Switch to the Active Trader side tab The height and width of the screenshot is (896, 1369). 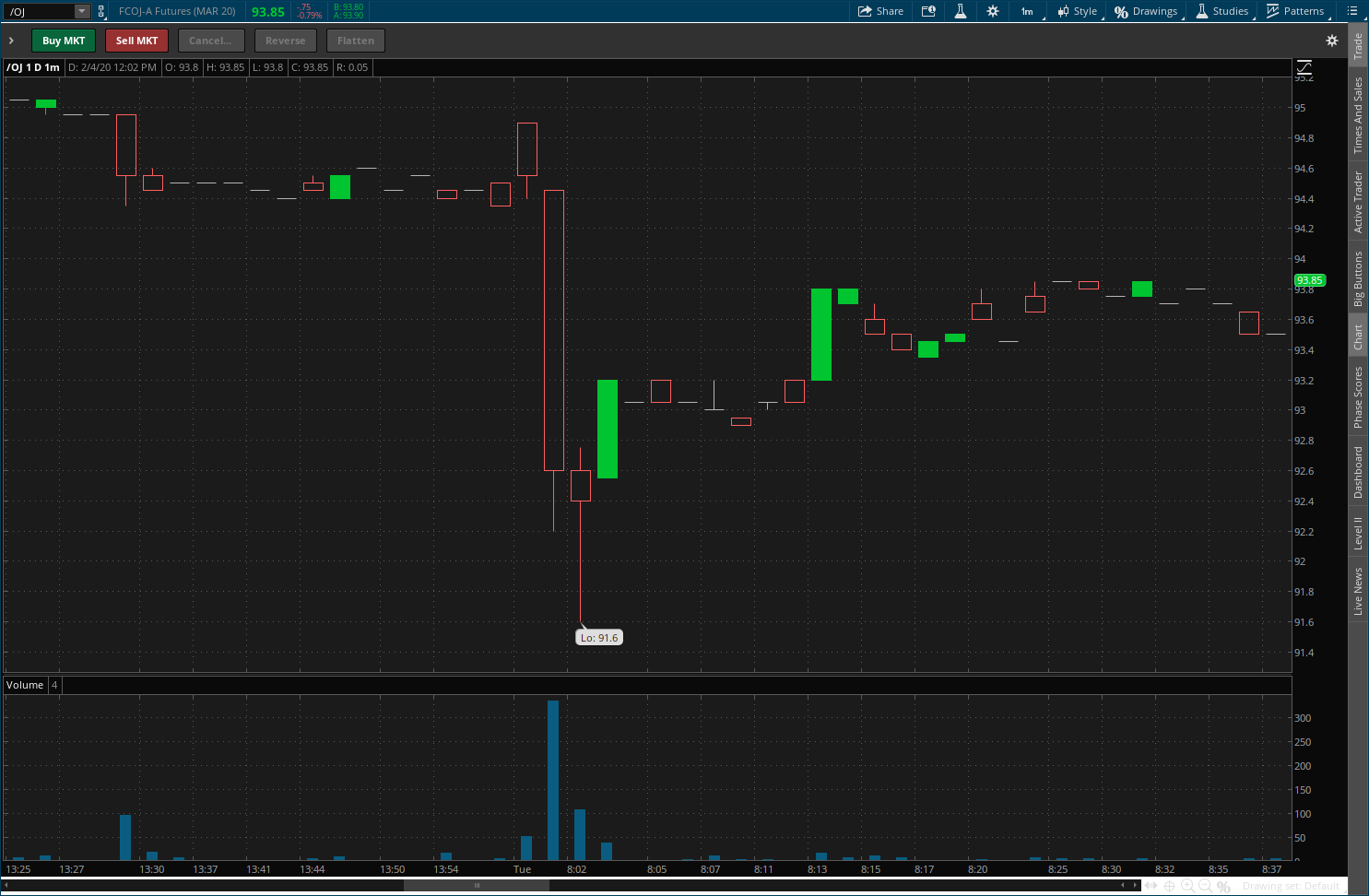coord(1358,202)
